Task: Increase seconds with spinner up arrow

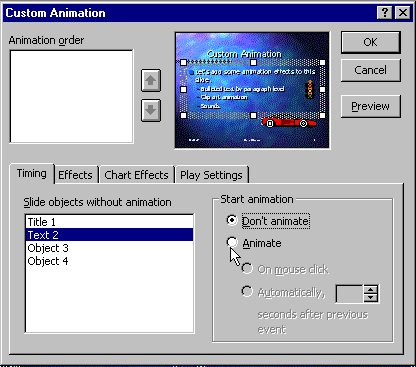Action: [371, 289]
